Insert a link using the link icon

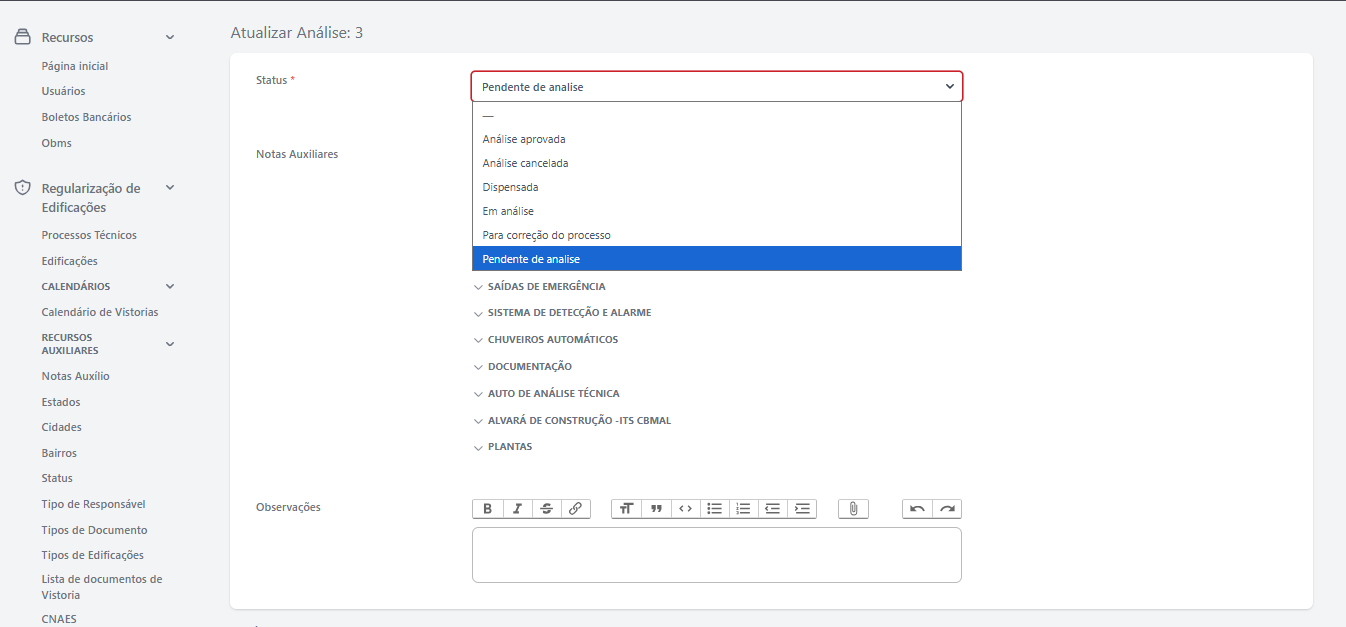575,509
